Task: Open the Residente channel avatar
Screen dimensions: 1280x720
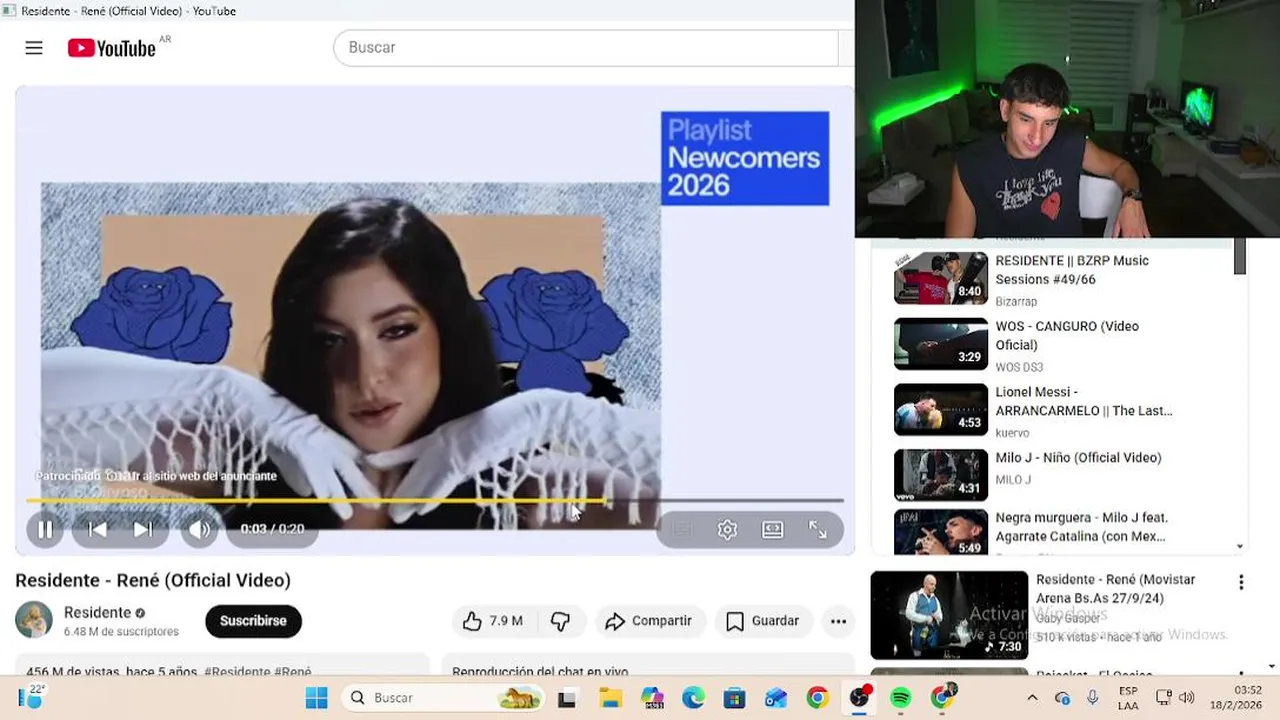Action: [x=34, y=620]
